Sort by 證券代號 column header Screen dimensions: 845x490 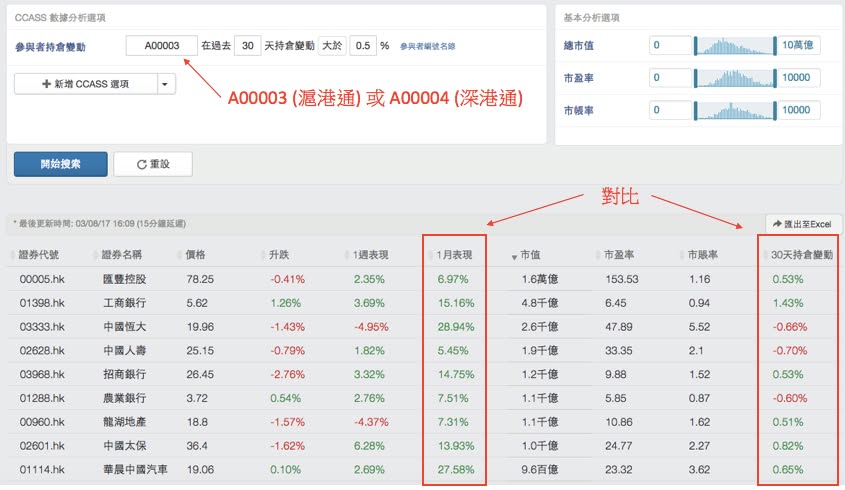tap(38, 255)
